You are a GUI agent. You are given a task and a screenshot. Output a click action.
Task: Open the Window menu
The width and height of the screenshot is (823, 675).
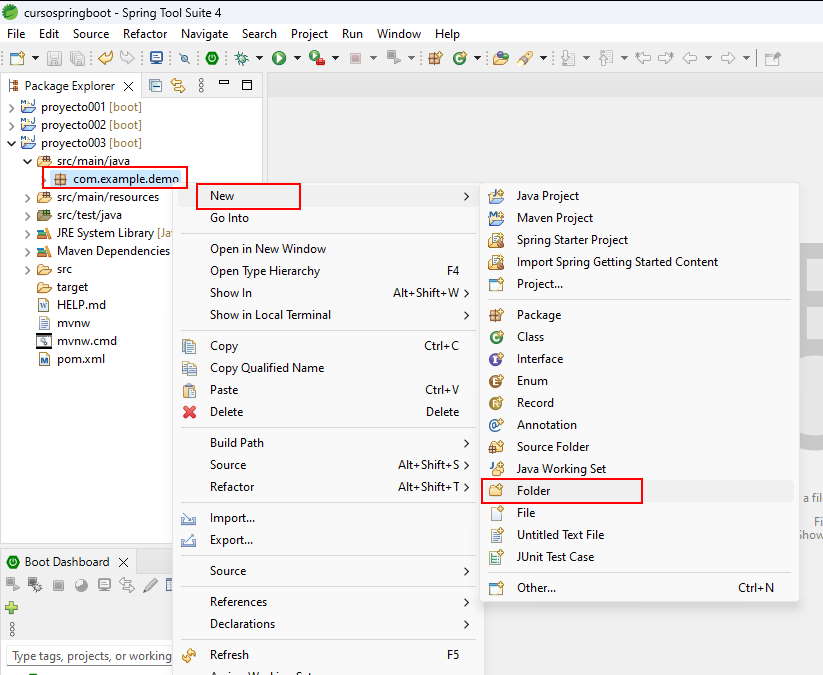[399, 34]
